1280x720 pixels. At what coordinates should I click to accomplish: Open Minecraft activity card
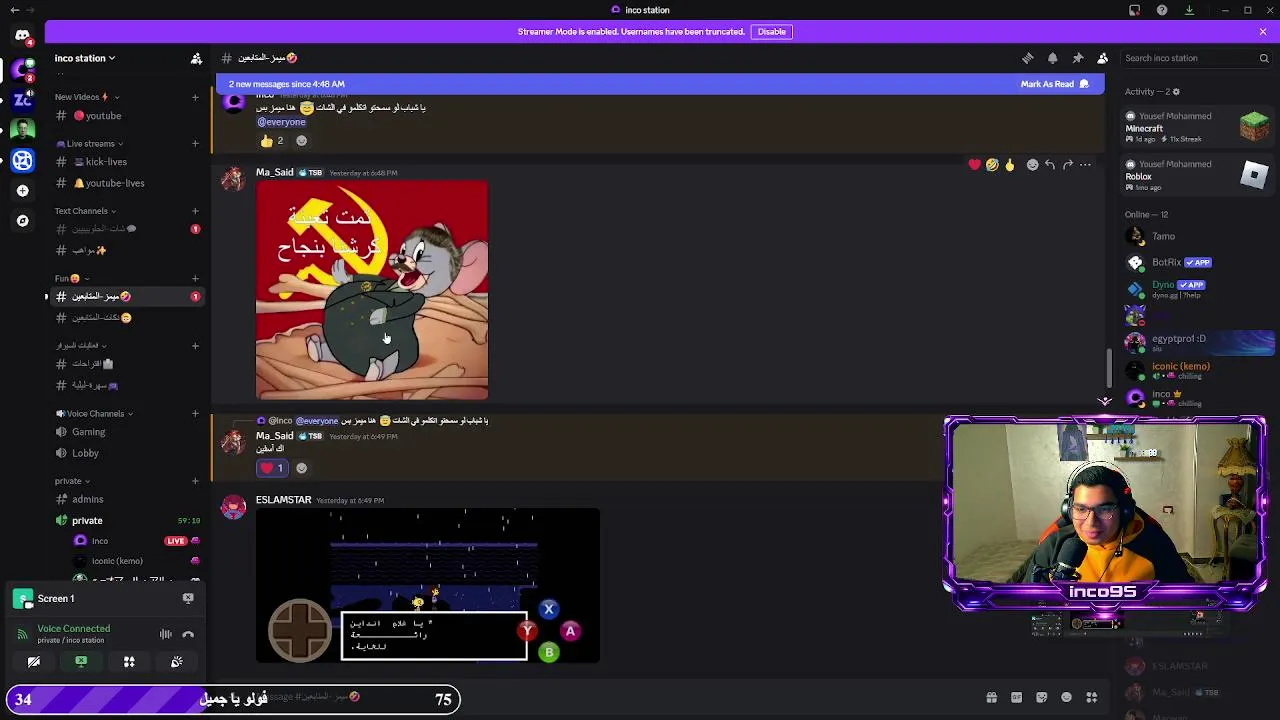tap(1197, 127)
